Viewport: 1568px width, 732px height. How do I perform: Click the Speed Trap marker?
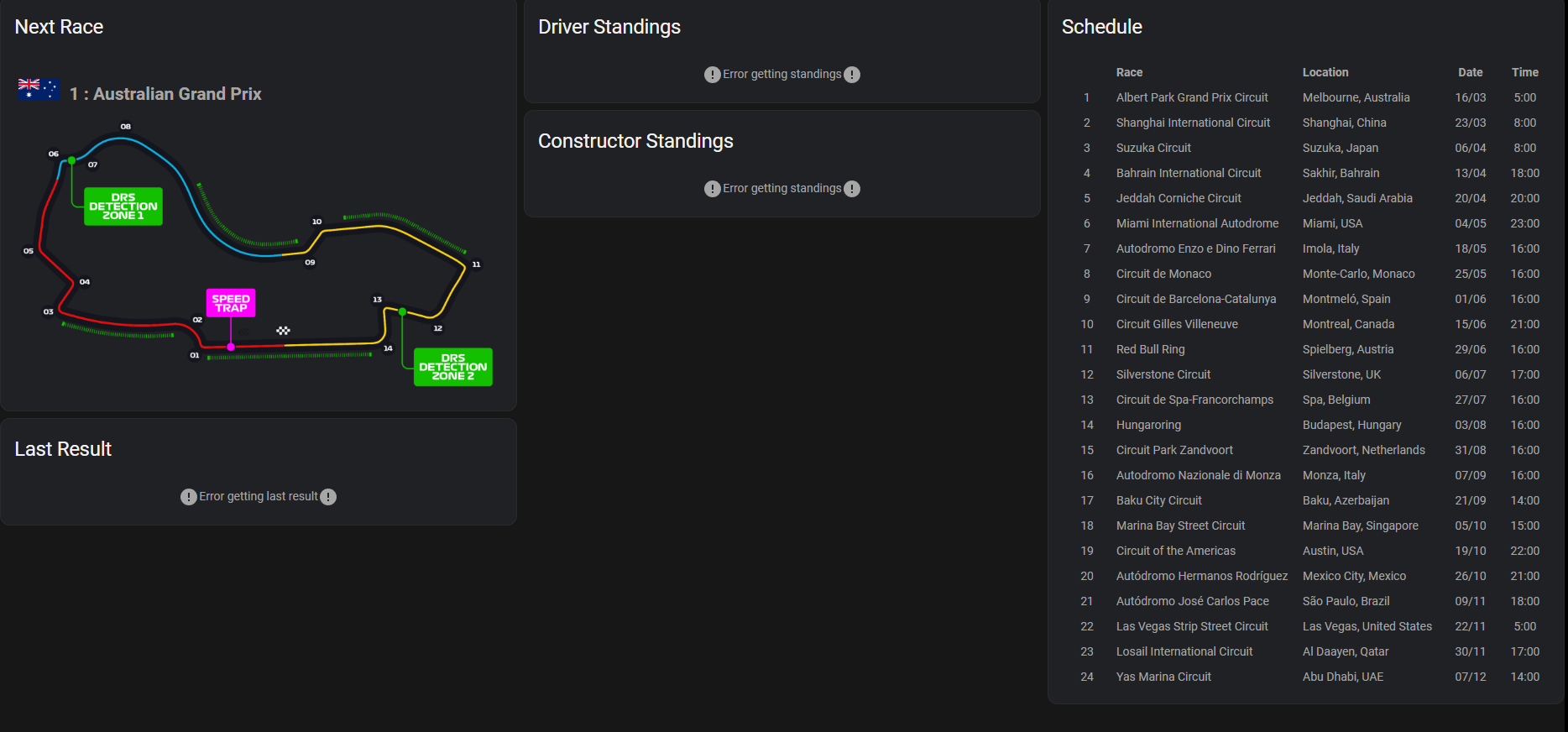231,303
